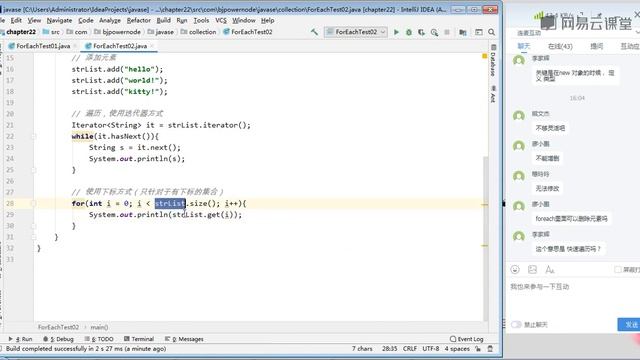Switch to ForEachTest01.java editor tab
Image resolution: width=640 pixels, height=360 pixels.
(x=42, y=46)
